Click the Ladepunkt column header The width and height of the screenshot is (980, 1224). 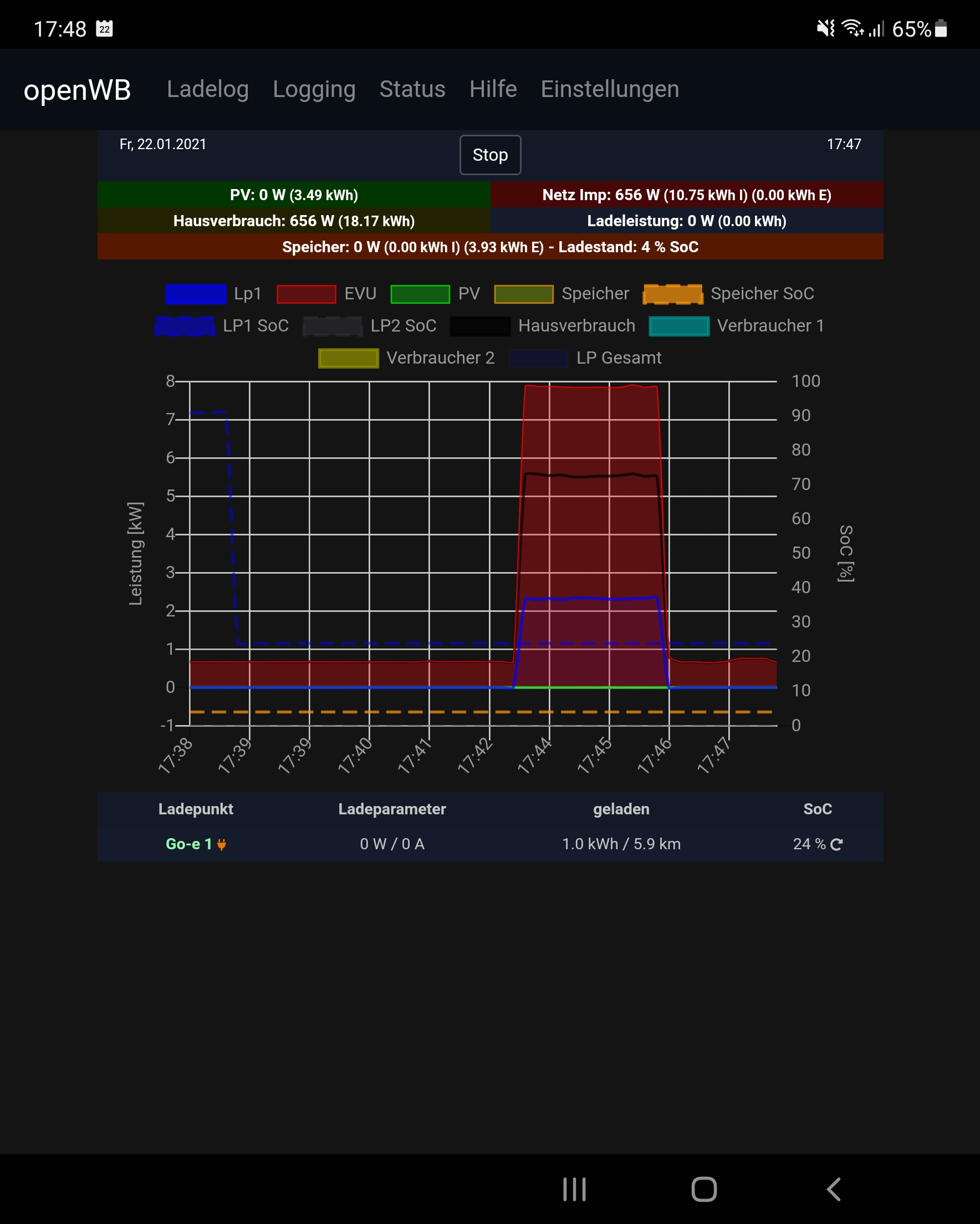coord(196,809)
